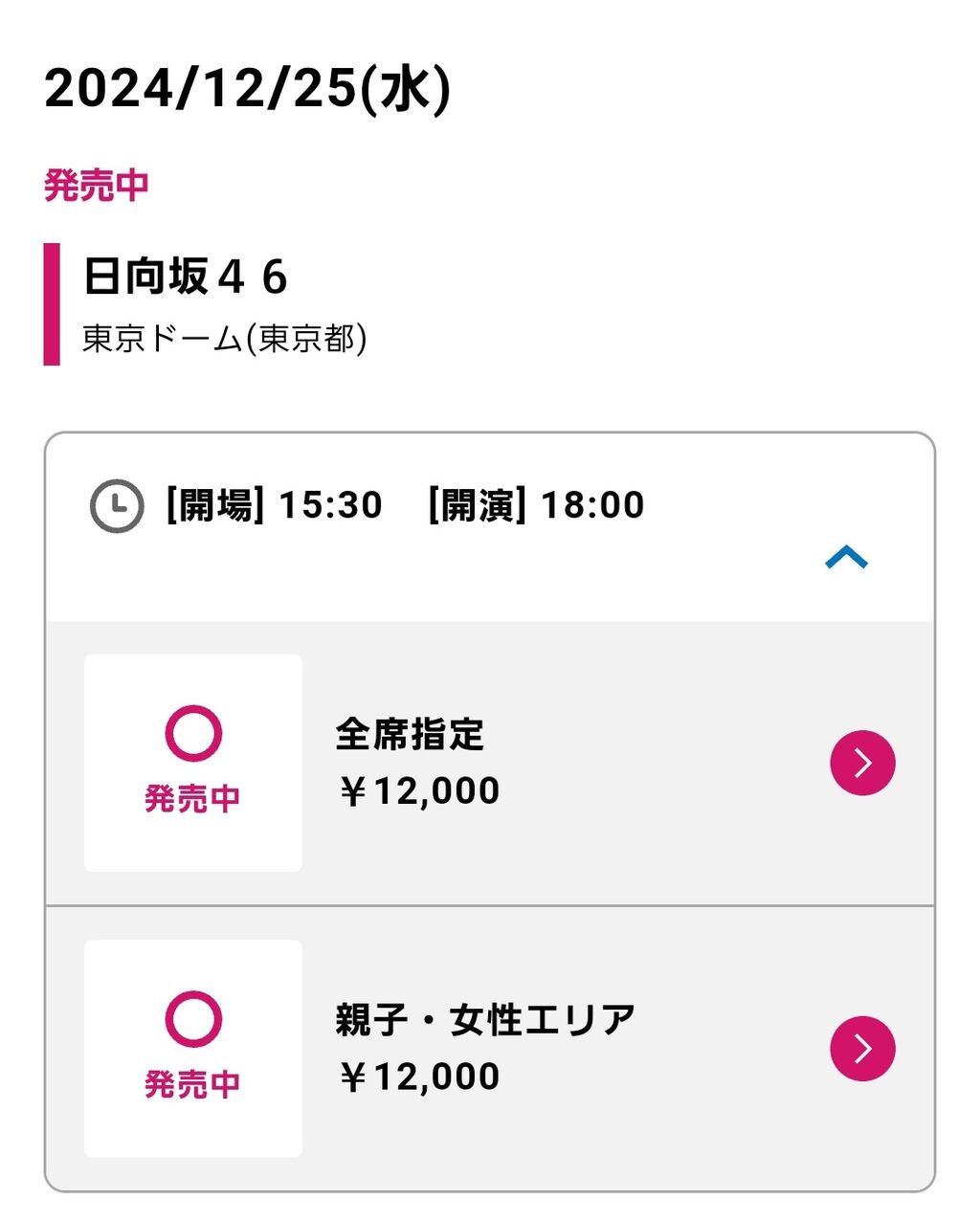Click the 2024/12/25(水) date heading

point(247,90)
